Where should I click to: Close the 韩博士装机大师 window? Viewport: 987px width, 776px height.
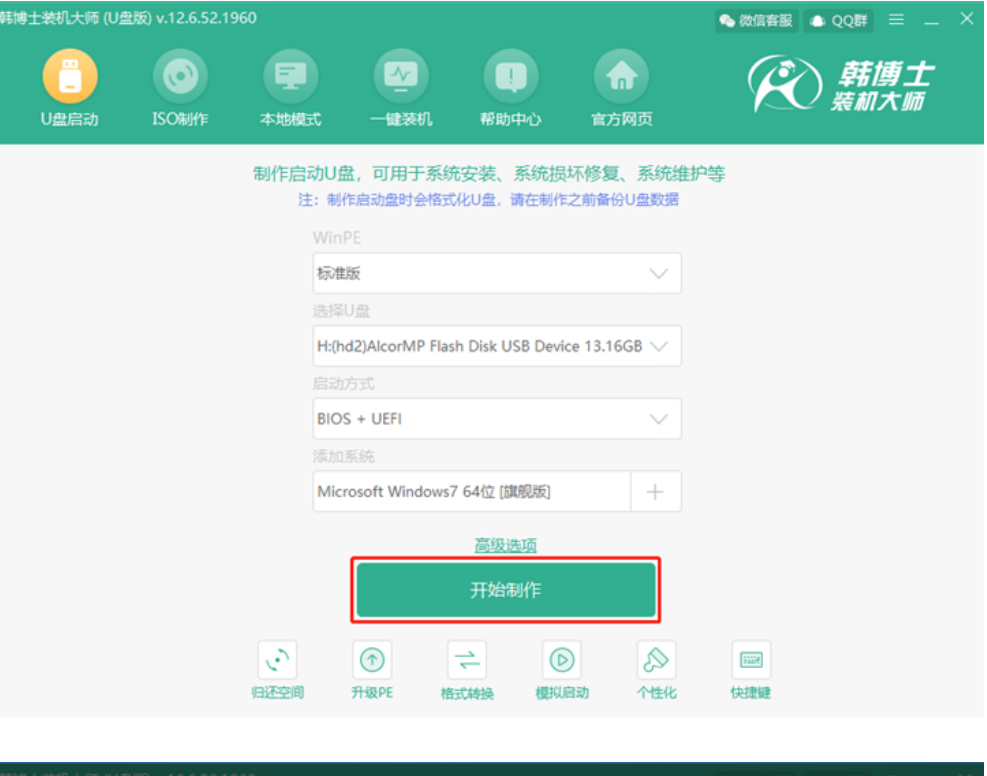click(x=967, y=19)
